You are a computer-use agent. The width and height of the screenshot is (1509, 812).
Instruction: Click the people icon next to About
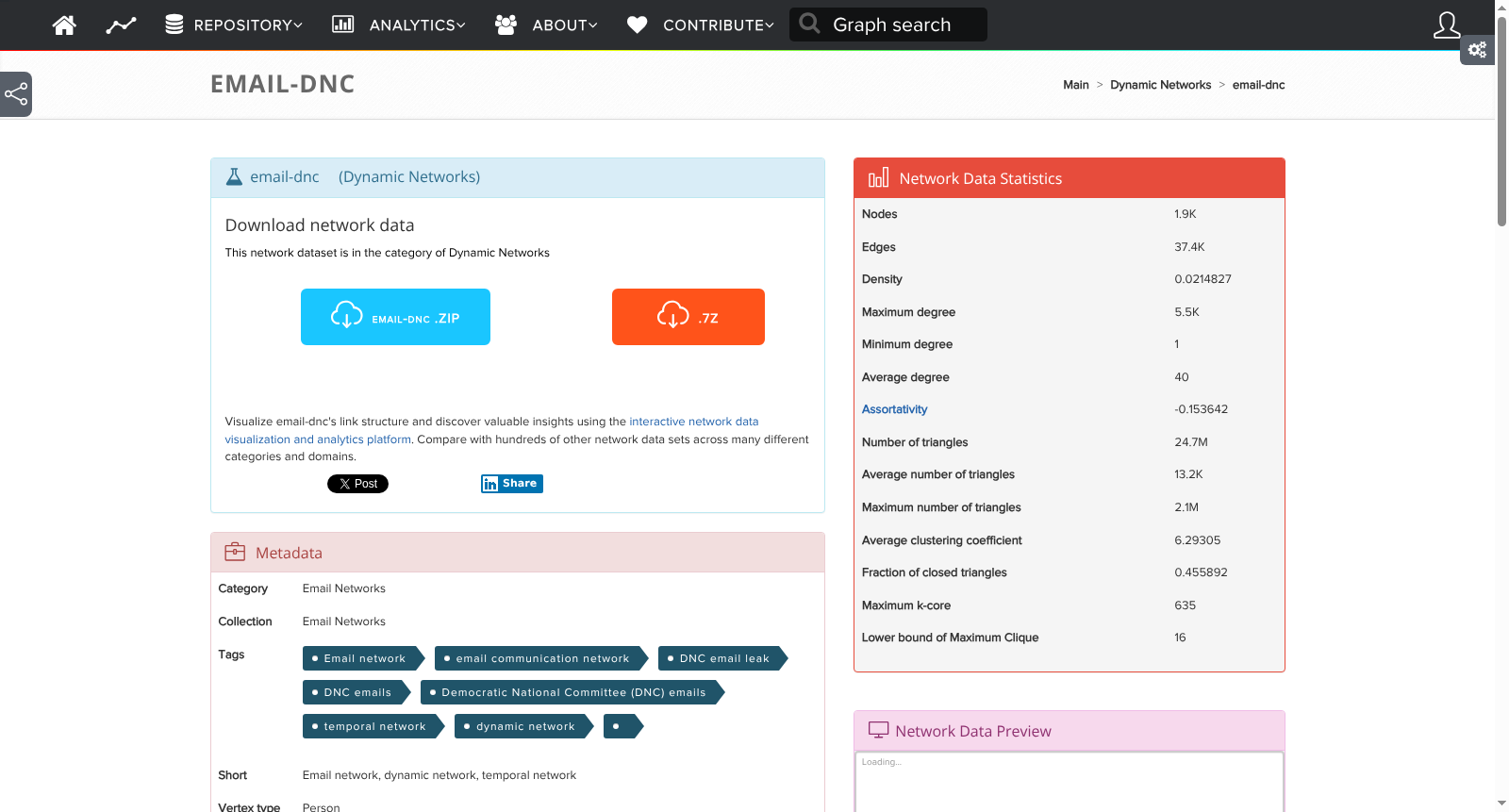point(506,25)
